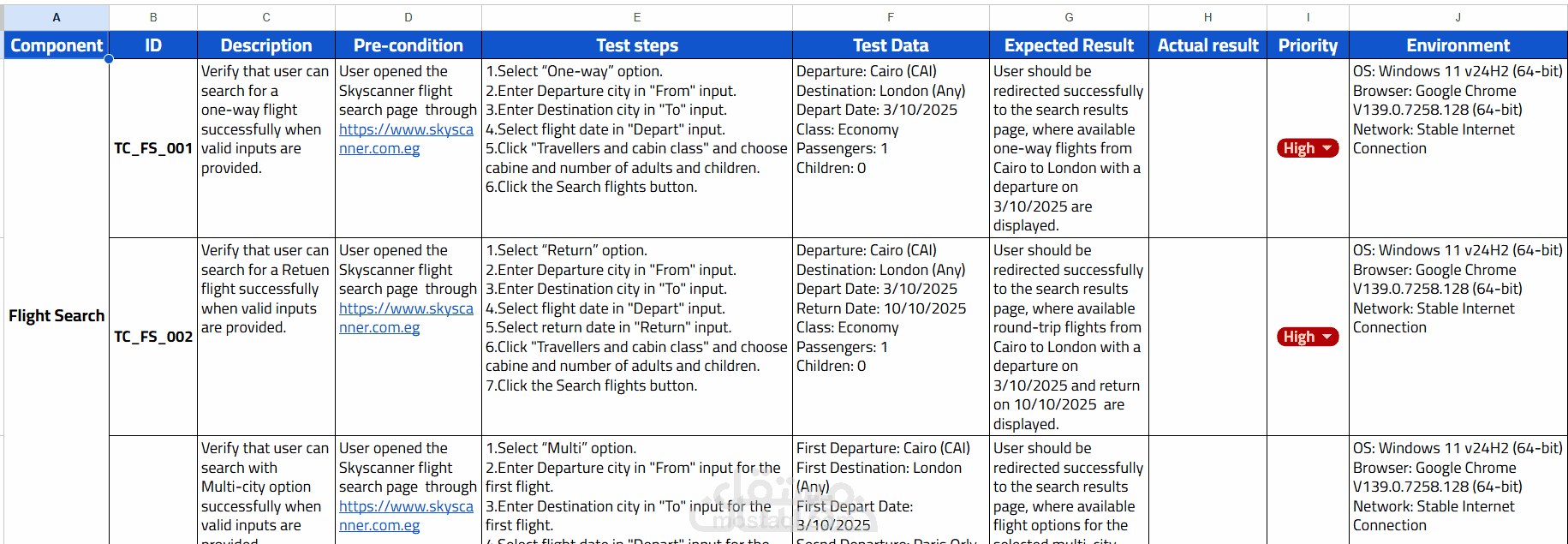Select the TC_FS_002 ID cell
Image resolution: width=1568 pixels, height=544 pixels.
[x=153, y=337]
